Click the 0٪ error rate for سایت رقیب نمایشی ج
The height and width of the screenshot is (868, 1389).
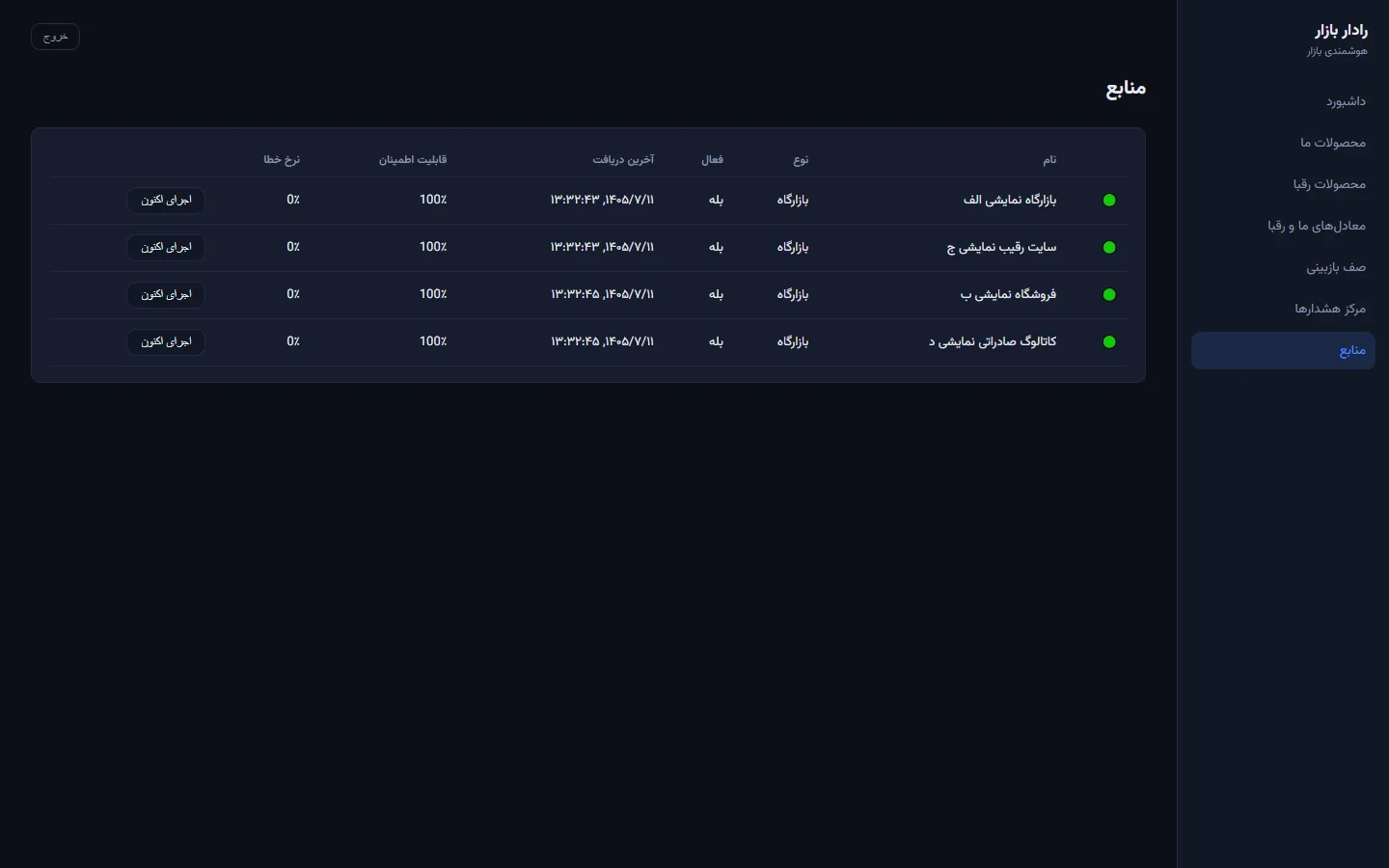(293, 247)
